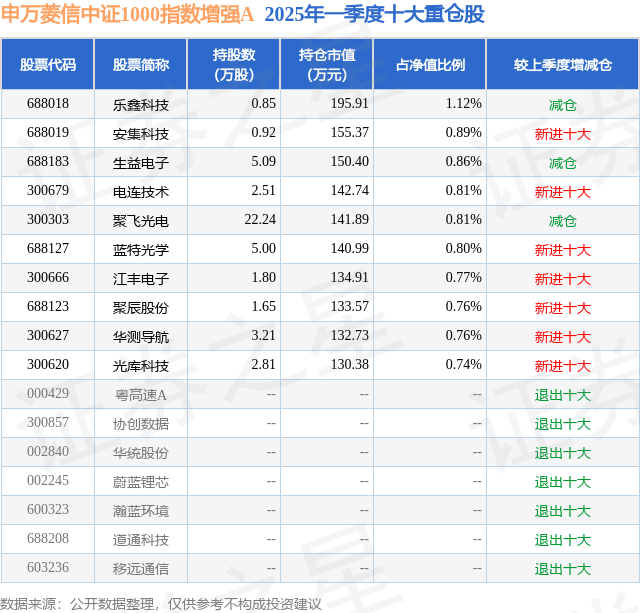The image size is (640, 613).
Task: Click the 股票简称 column header
Action: click(141, 64)
